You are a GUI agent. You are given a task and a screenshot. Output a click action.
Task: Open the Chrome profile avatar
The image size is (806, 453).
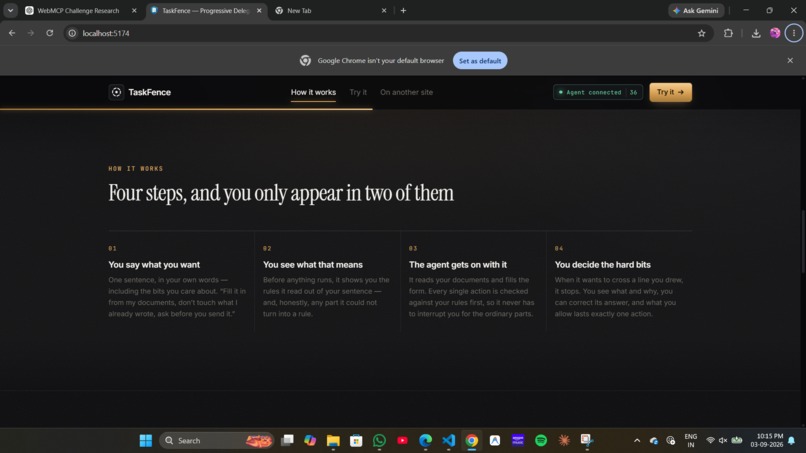point(775,33)
